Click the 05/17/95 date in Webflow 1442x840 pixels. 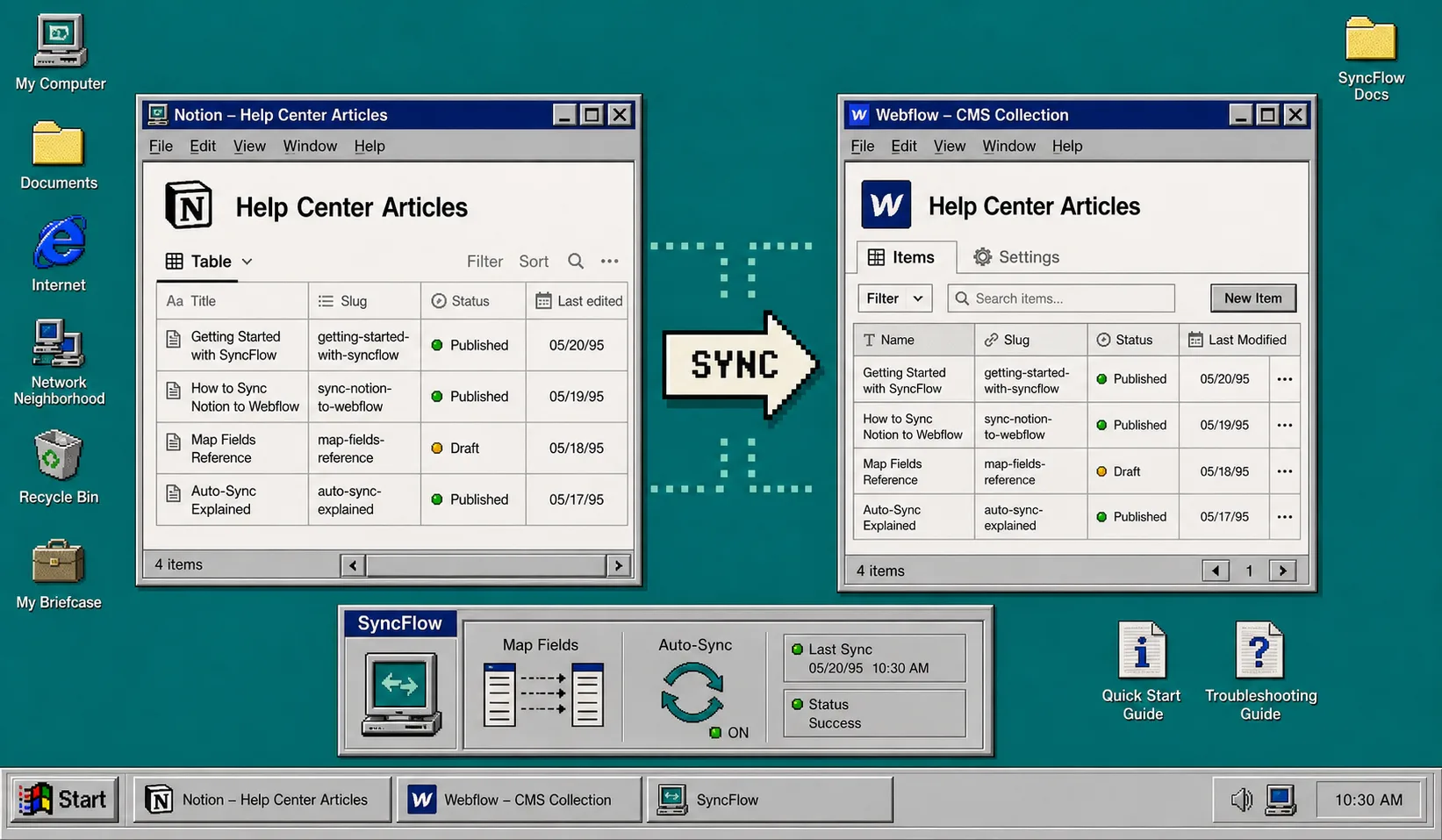[1224, 517]
